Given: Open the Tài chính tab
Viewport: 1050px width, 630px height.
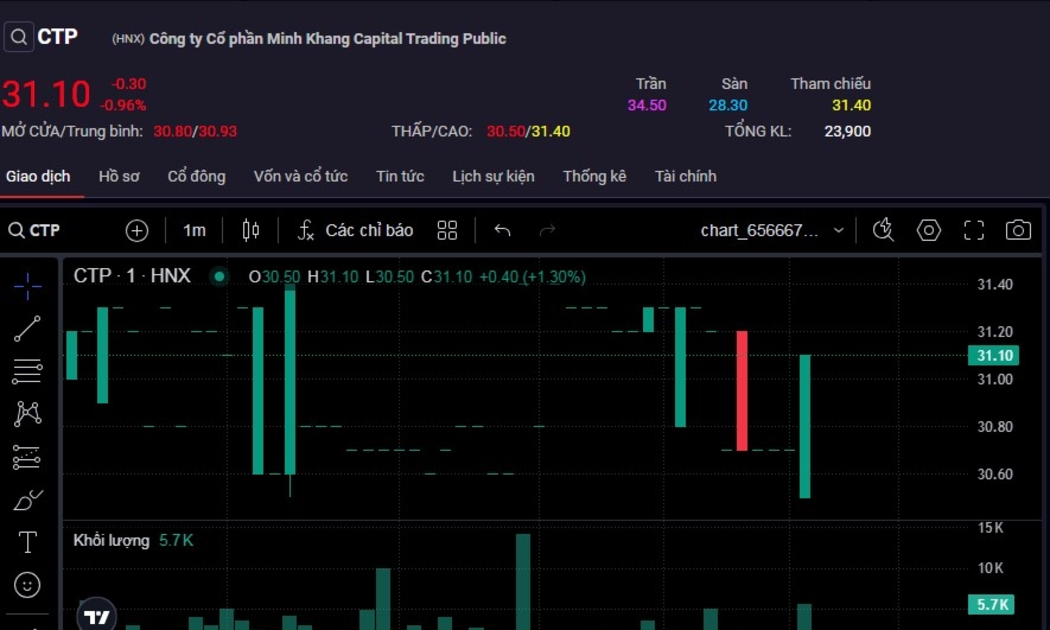Looking at the screenshot, I should [x=685, y=177].
